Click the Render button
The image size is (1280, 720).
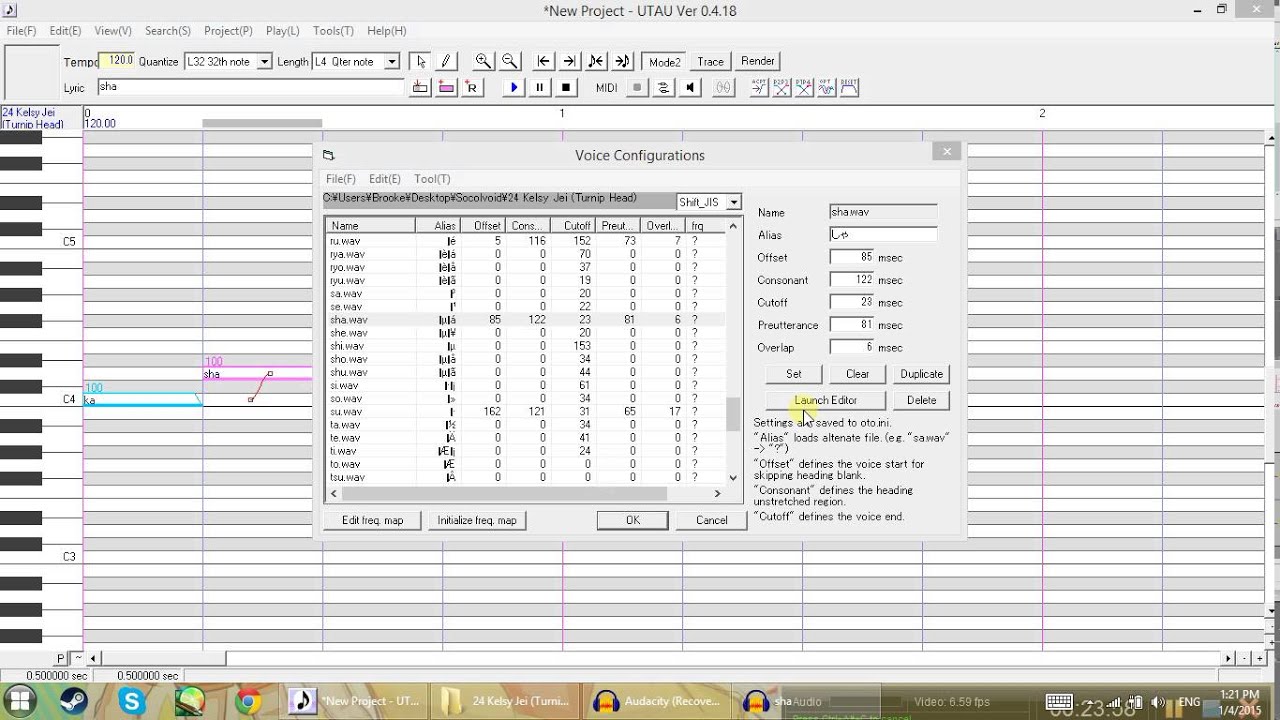tap(758, 61)
